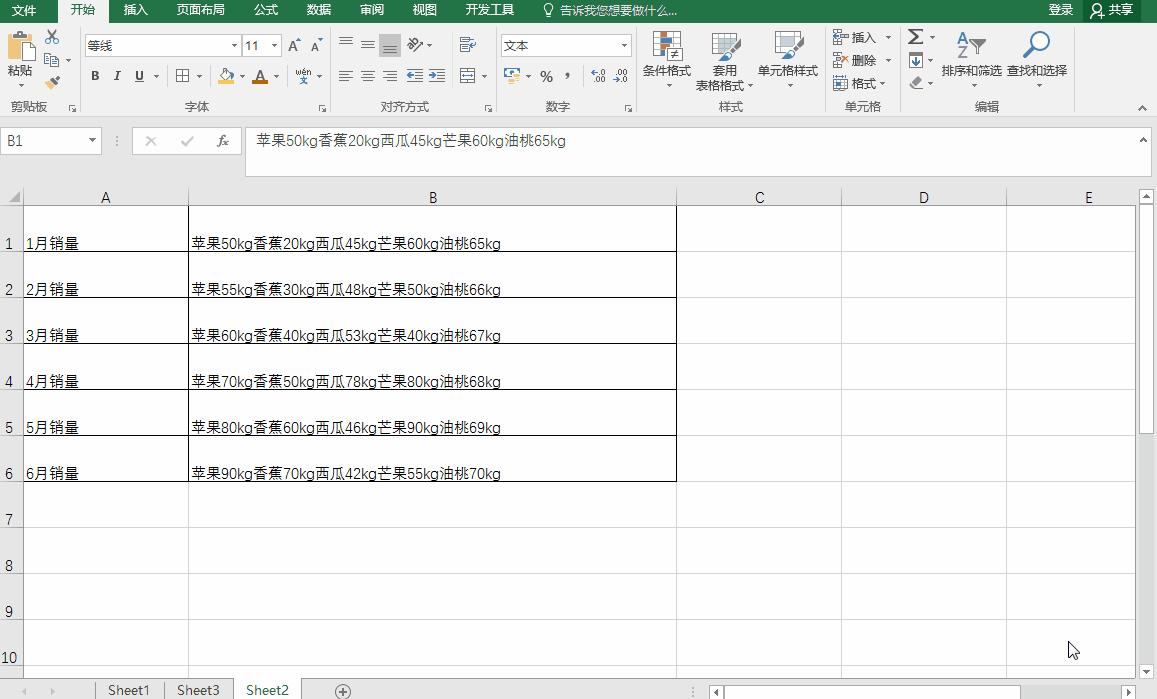Toggle center alignment

[x=367, y=75]
